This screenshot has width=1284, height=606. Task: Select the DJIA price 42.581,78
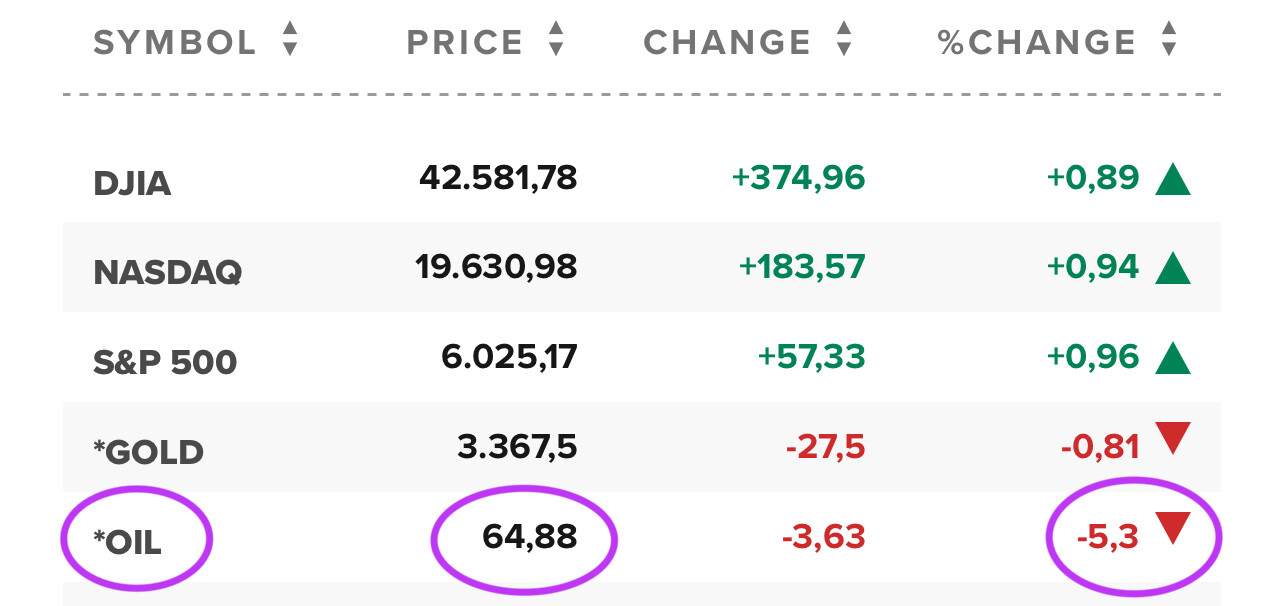498,178
